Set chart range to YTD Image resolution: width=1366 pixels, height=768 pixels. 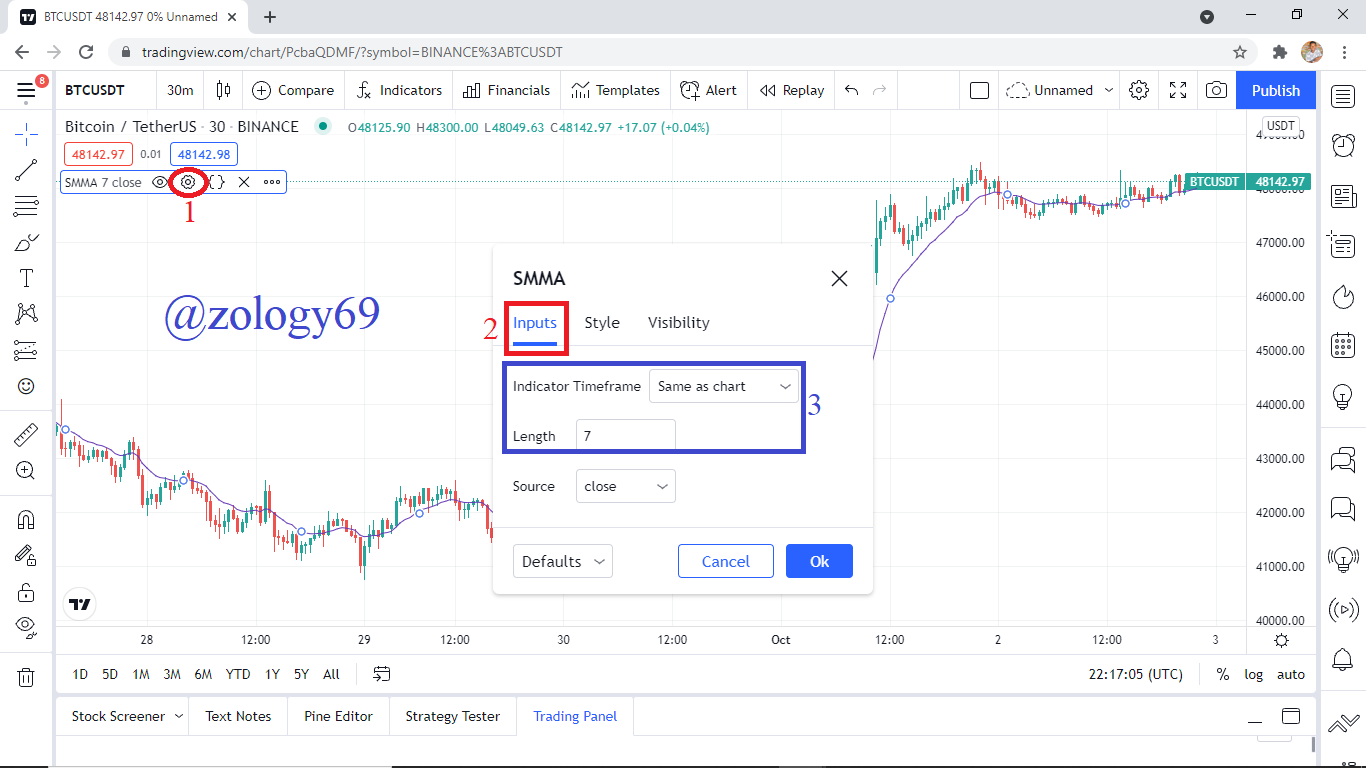tap(238, 674)
